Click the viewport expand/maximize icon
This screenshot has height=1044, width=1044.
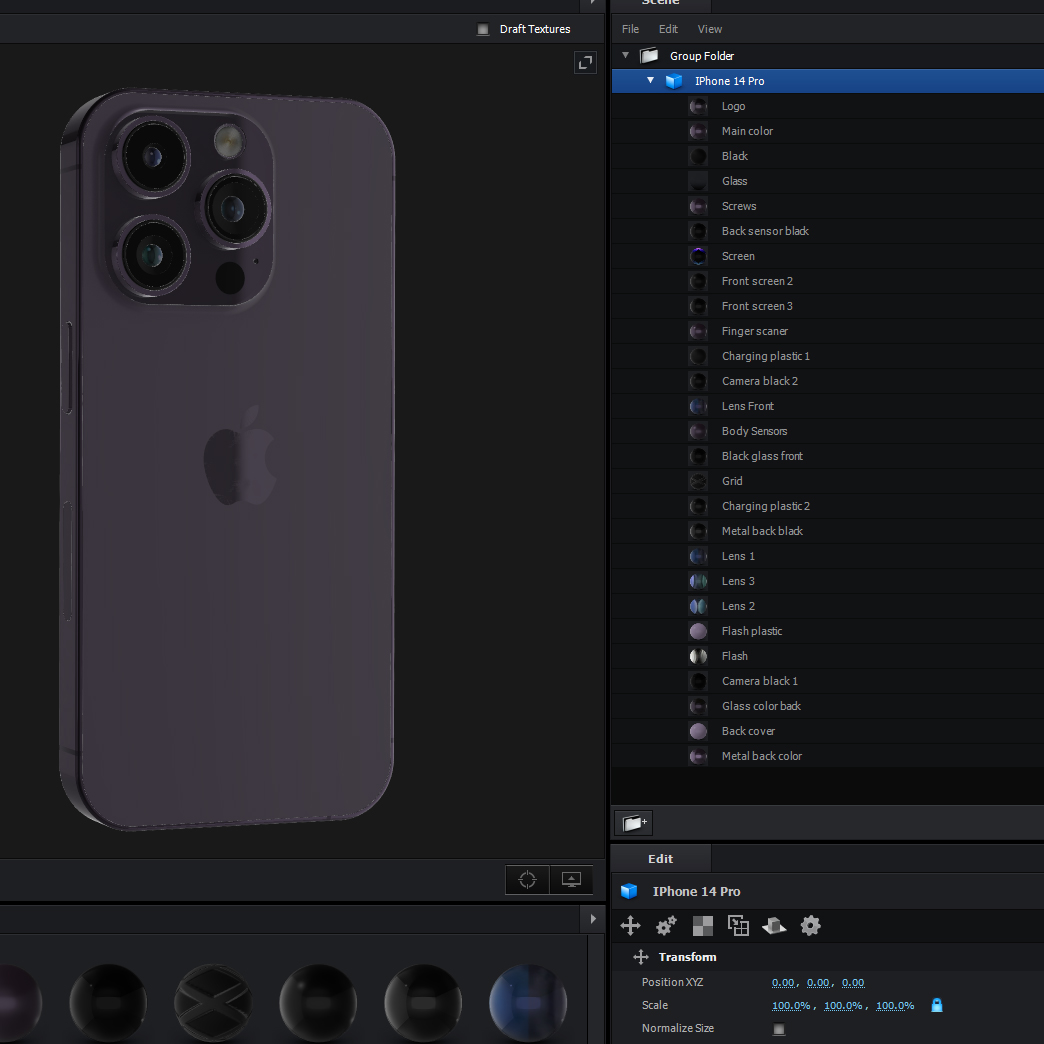[x=585, y=63]
